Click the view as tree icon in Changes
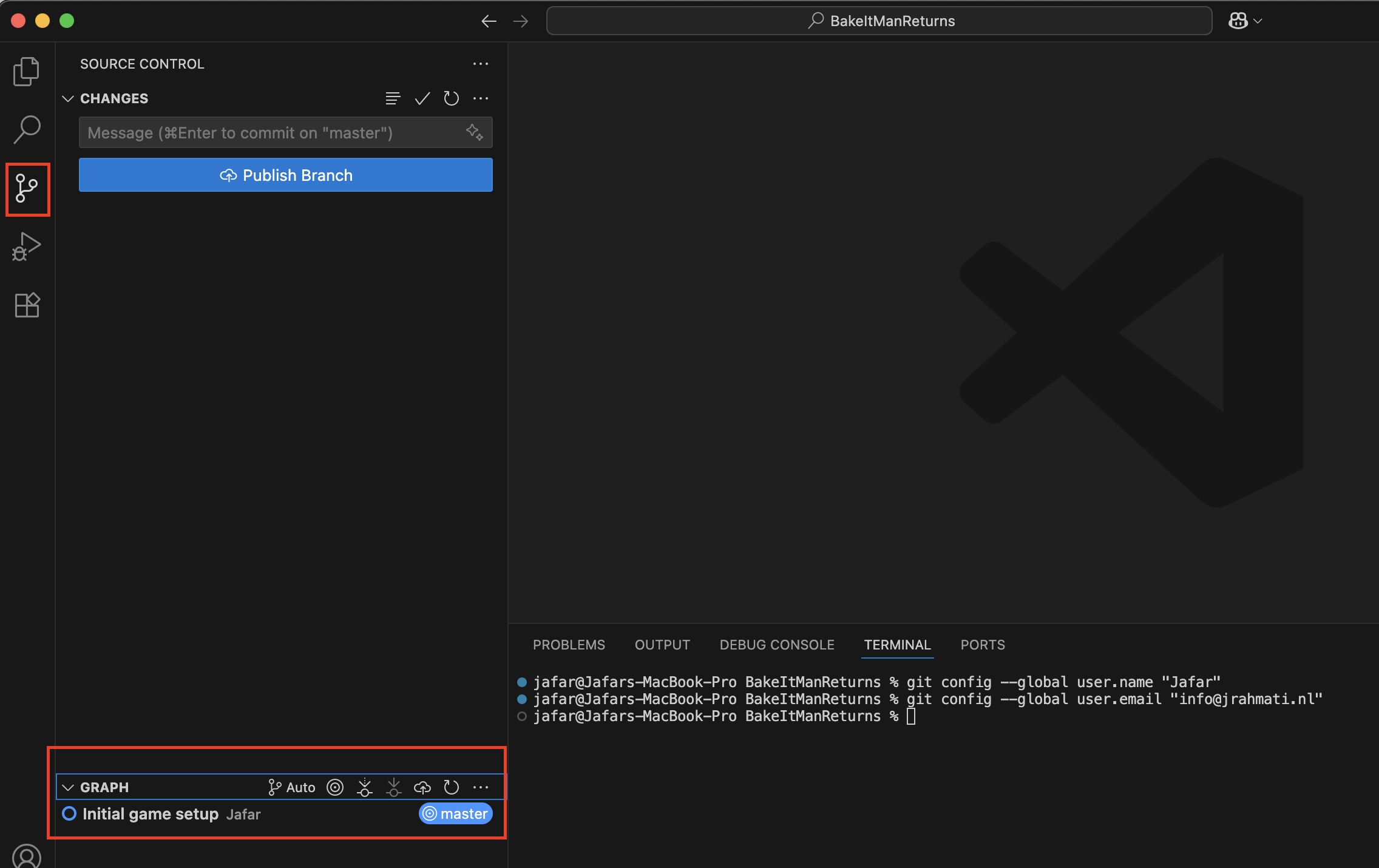This screenshot has height=868, width=1379. [x=393, y=98]
